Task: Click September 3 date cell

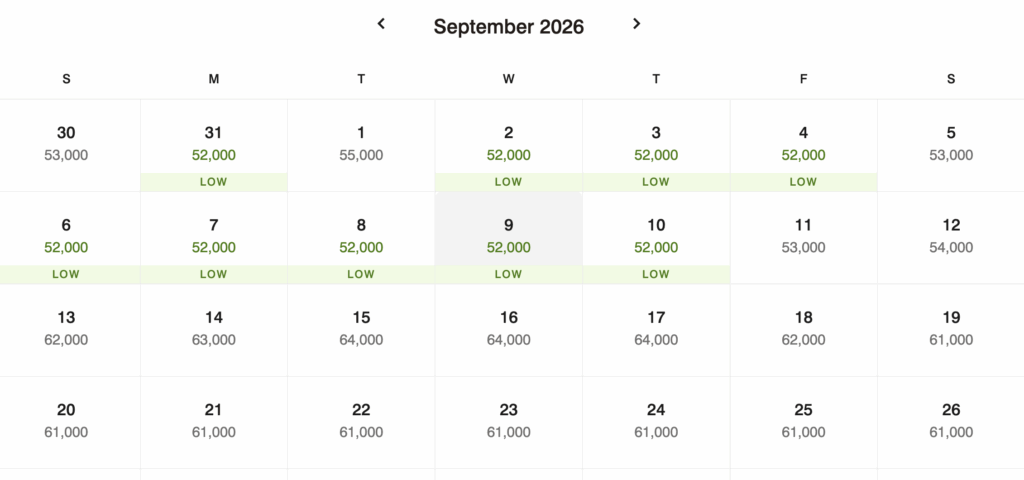Action: [656, 145]
